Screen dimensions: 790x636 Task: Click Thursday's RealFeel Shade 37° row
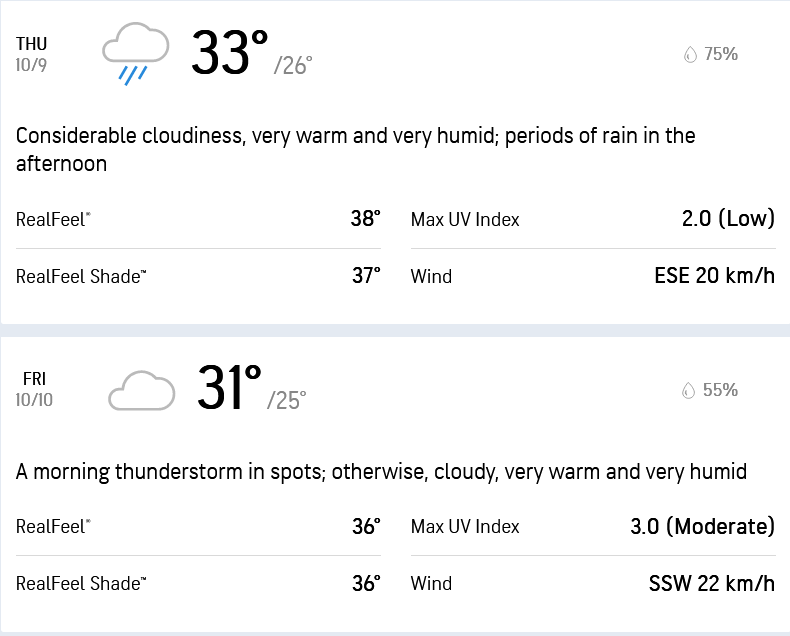198,276
